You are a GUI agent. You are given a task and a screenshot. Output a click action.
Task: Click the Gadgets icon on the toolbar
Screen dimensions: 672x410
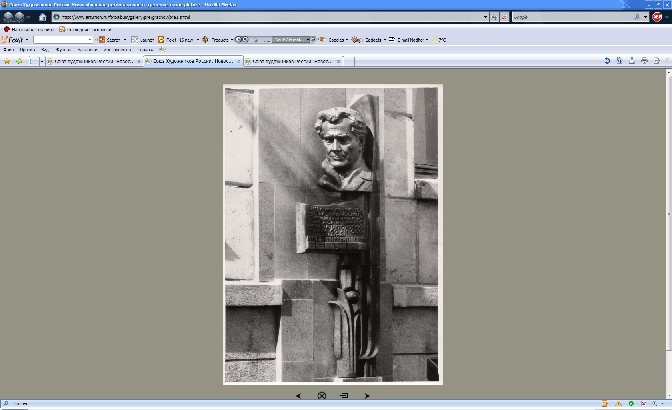[356, 39]
